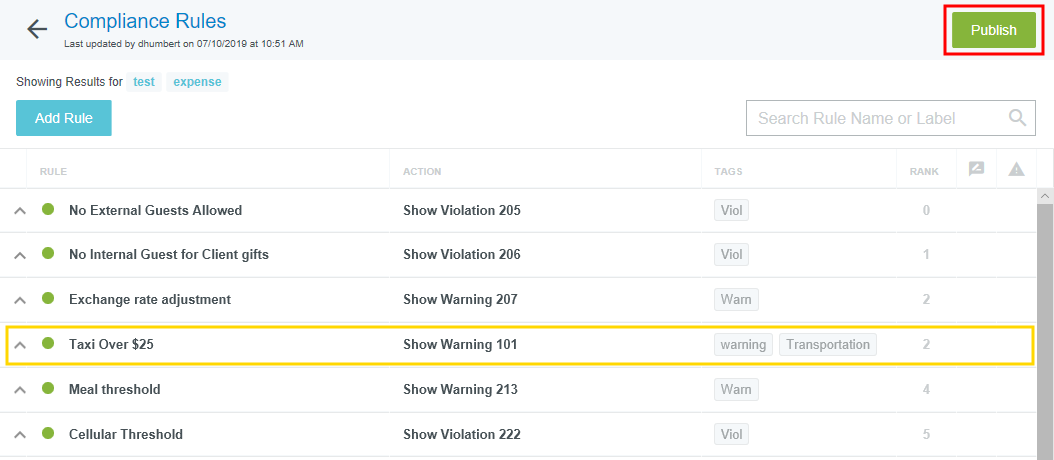The width and height of the screenshot is (1054, 460).
Task: Click the back arrow beside Compliance Rules
Action: click(37, 29)
